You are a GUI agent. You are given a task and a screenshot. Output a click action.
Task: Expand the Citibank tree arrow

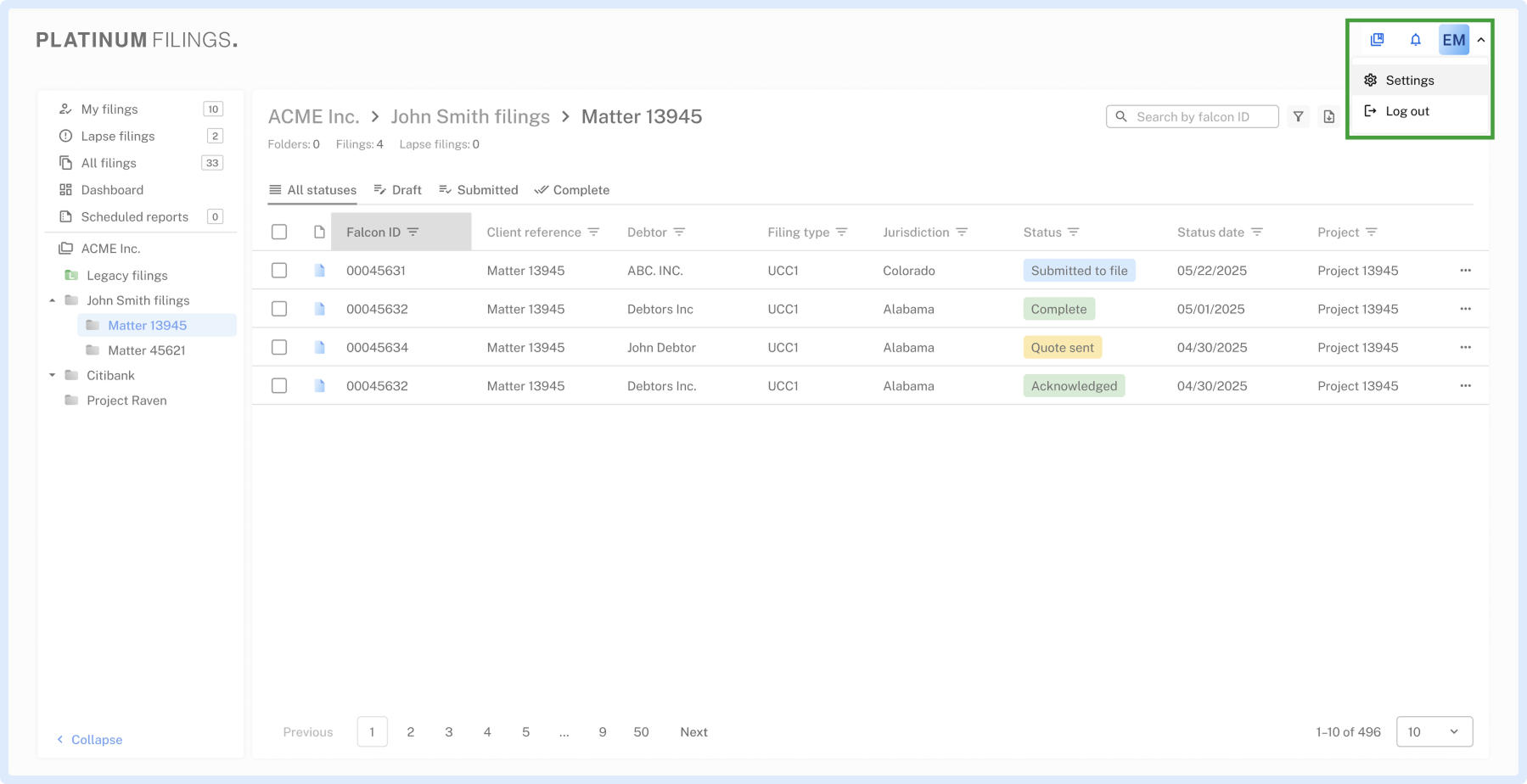click(53, 375)
